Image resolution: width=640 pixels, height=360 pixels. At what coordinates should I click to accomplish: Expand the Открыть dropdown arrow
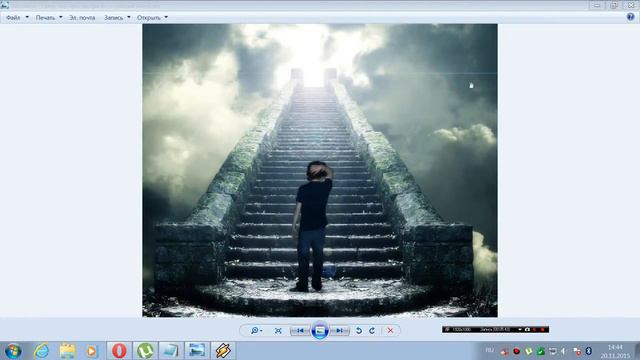coord(166,17)
